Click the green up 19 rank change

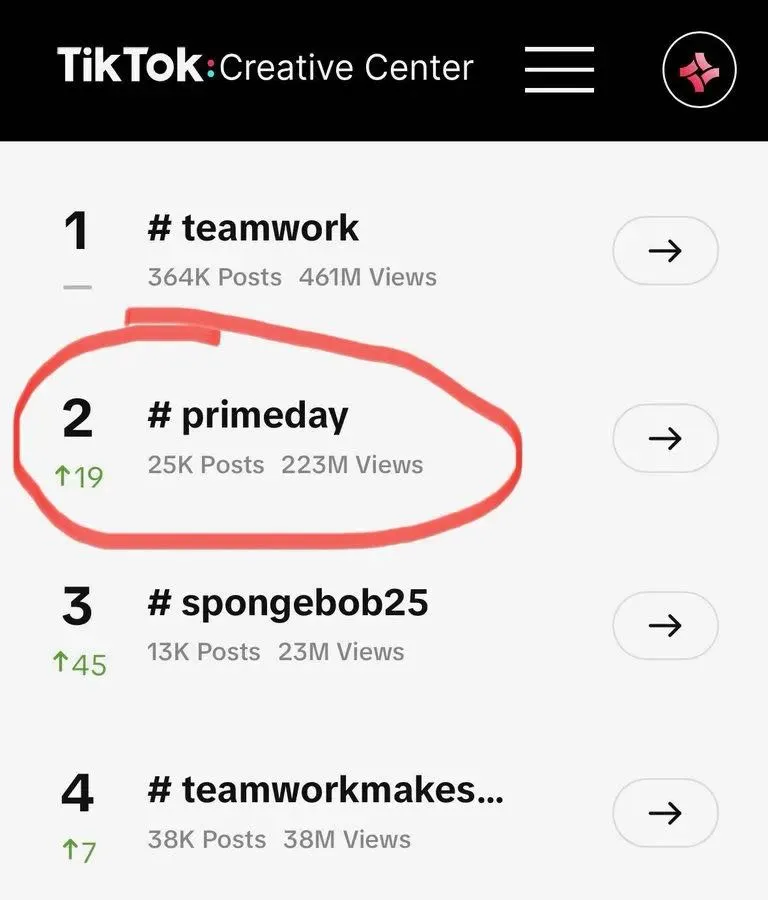[79, 476]
